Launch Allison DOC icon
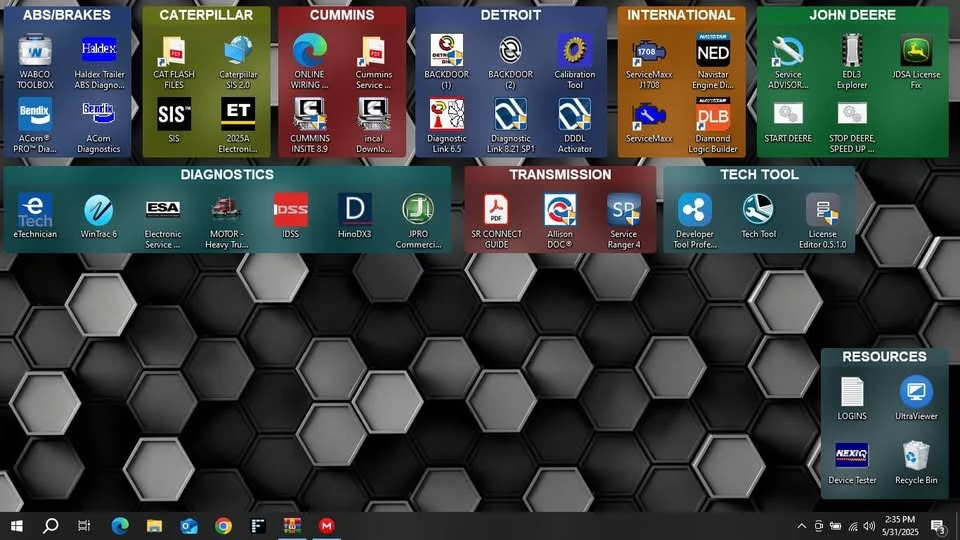Viewport: 960px width, 540px height. [x=560, y=221]
